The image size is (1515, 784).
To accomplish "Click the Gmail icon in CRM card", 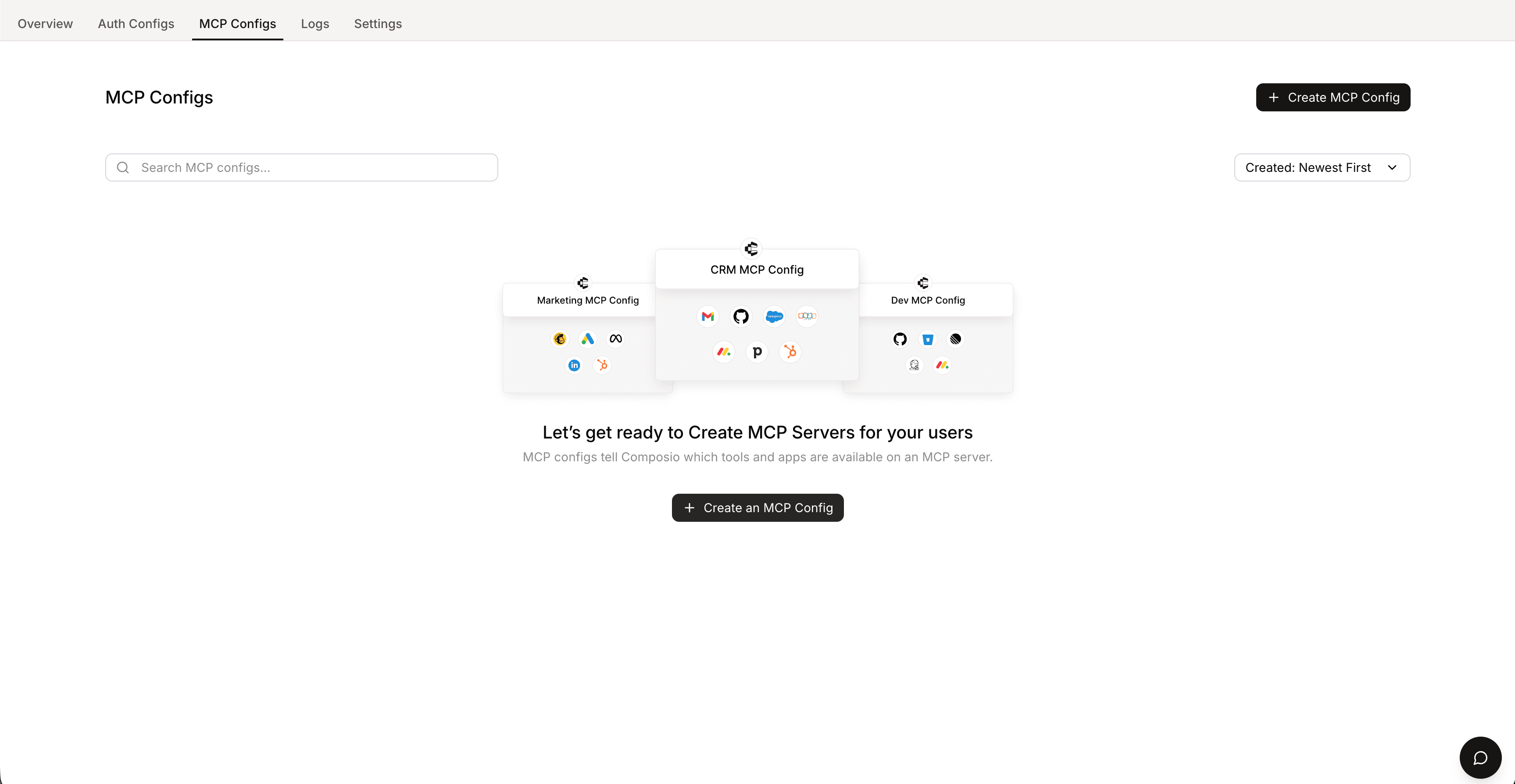I will point(707,317).
